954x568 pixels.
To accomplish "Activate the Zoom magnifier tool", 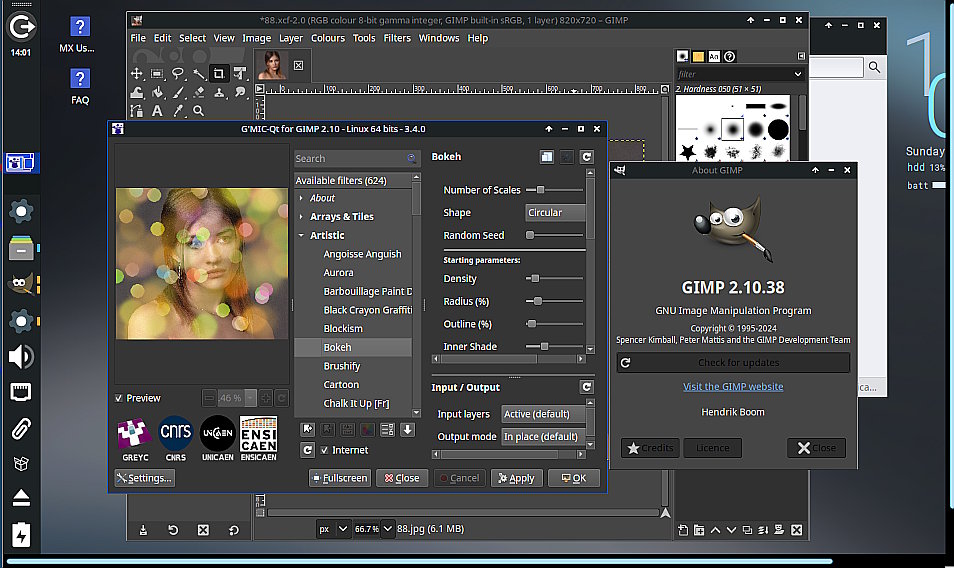I will click(199, 111).
